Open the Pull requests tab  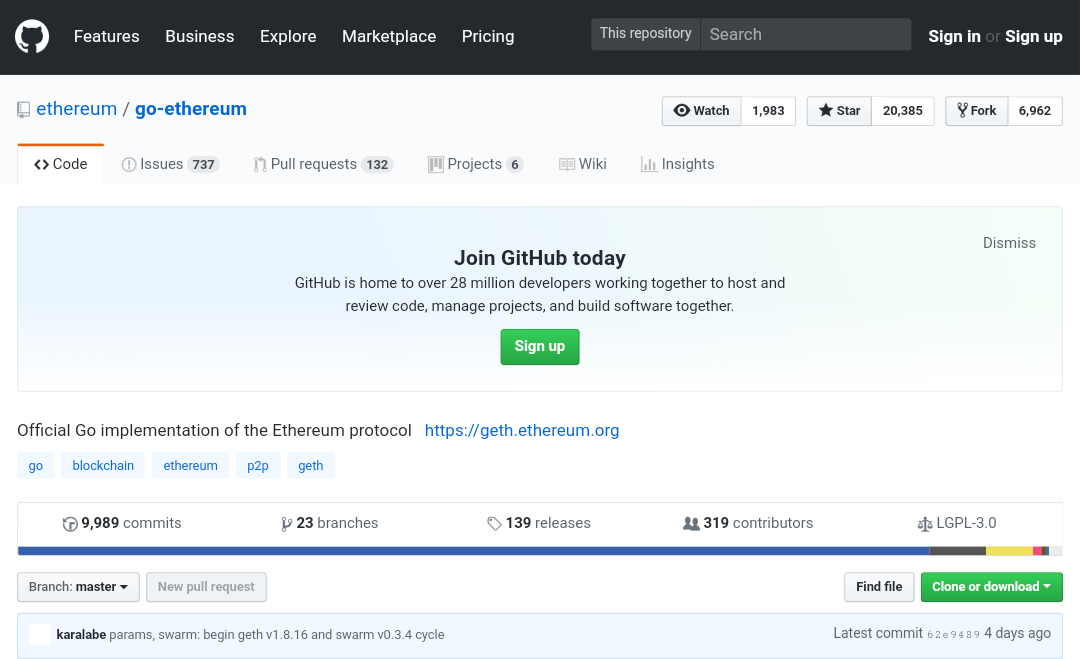tap(323, 165)
